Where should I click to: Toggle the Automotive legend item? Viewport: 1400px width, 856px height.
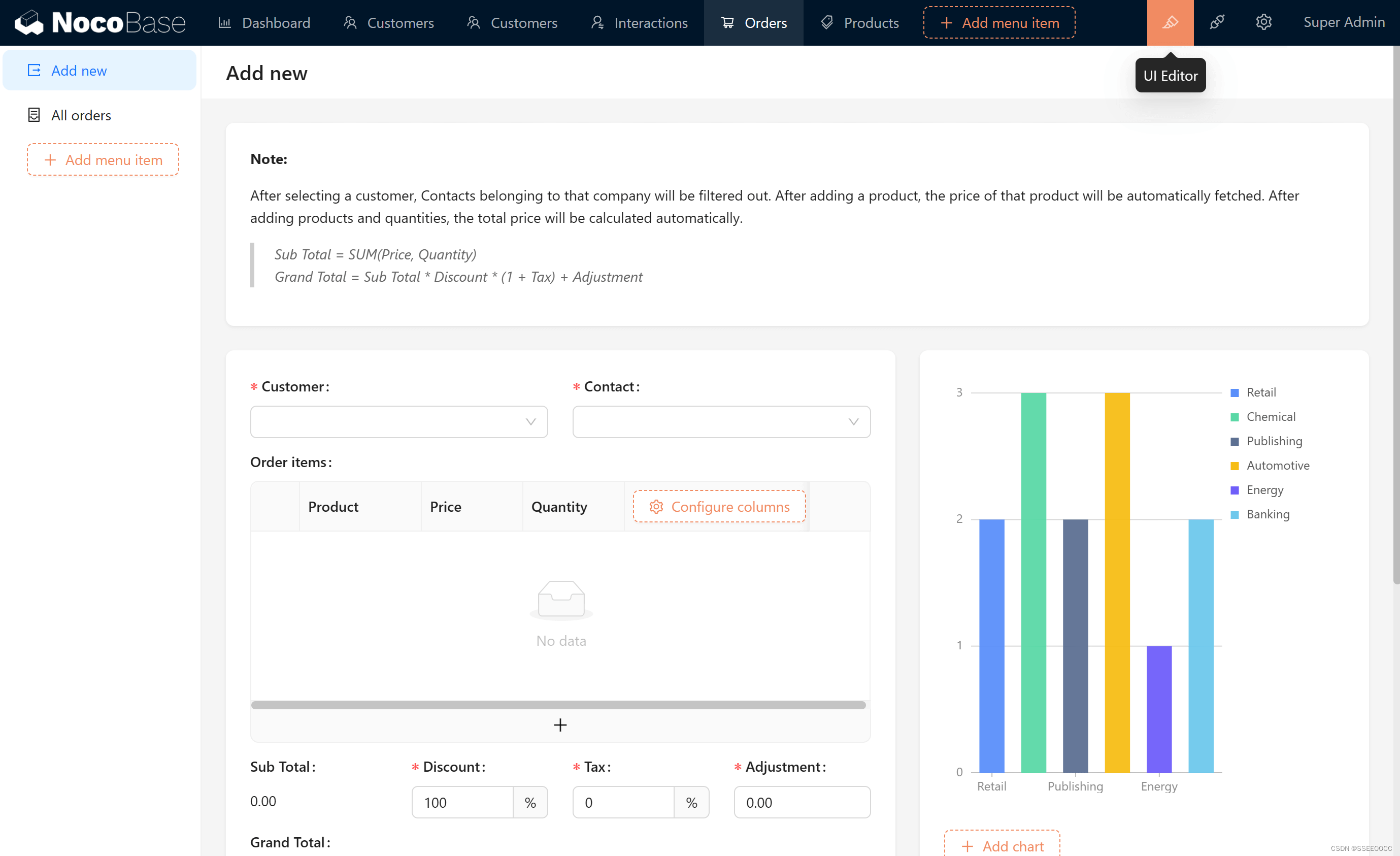click(1277, 466)
